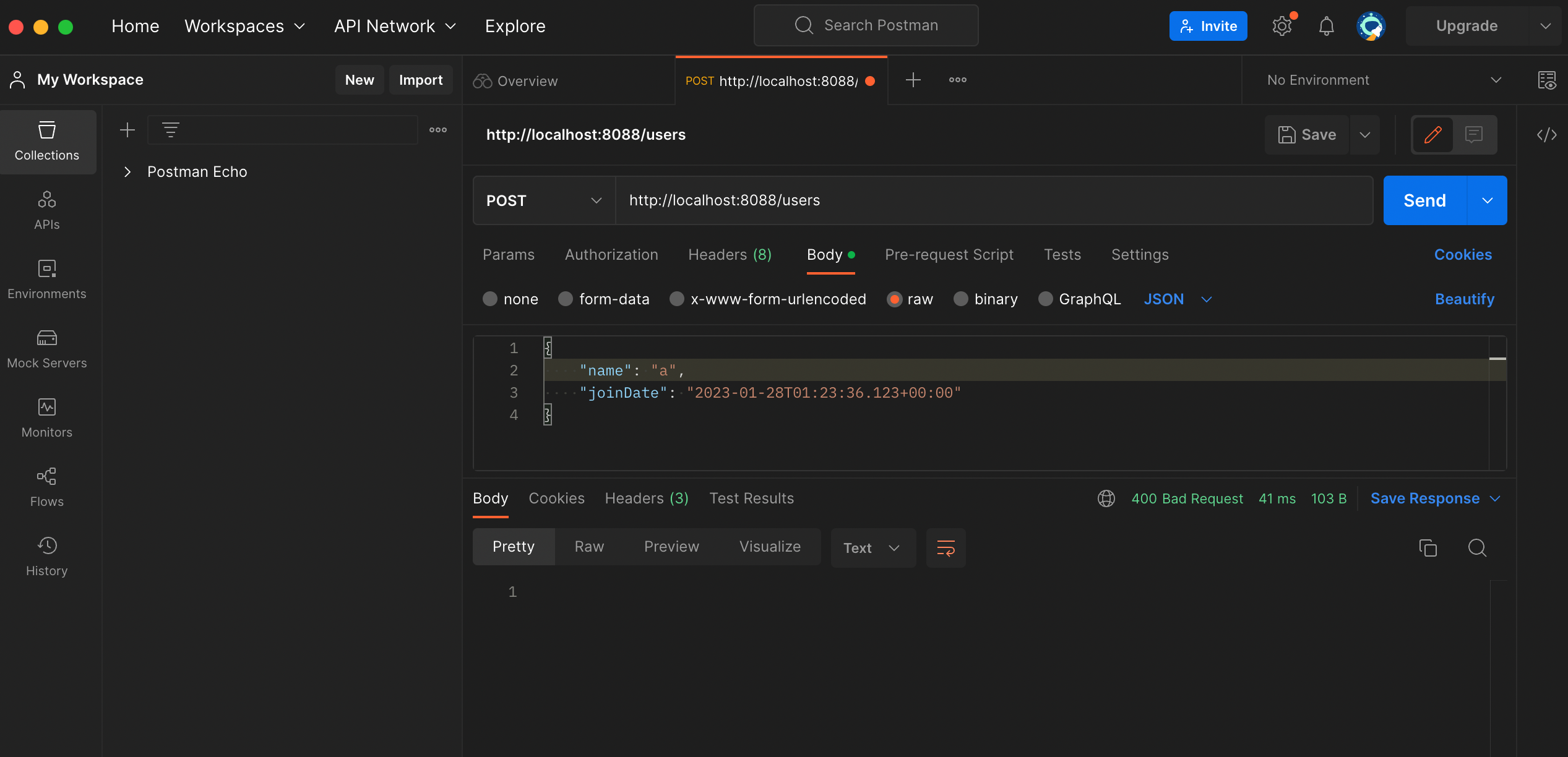Click in the request URL field
Screen dimensions: 1568x757
tap(994, 200)
